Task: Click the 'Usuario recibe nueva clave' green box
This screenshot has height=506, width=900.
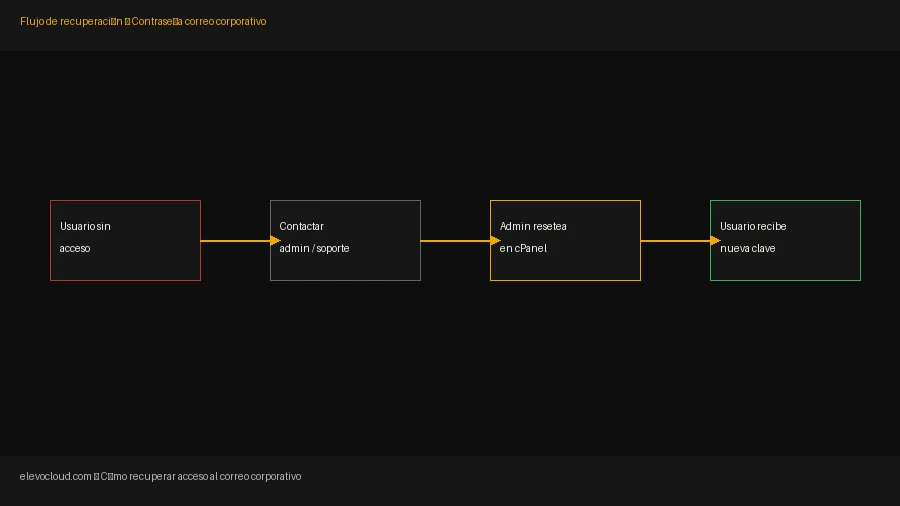Action: pyautogui.click(x=785, y=240)
